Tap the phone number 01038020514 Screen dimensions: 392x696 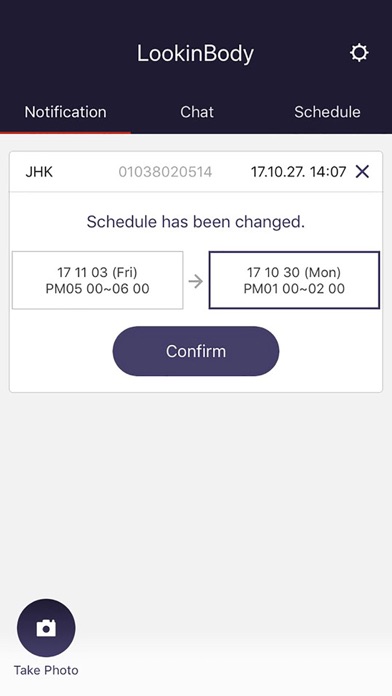click(165, 172)
